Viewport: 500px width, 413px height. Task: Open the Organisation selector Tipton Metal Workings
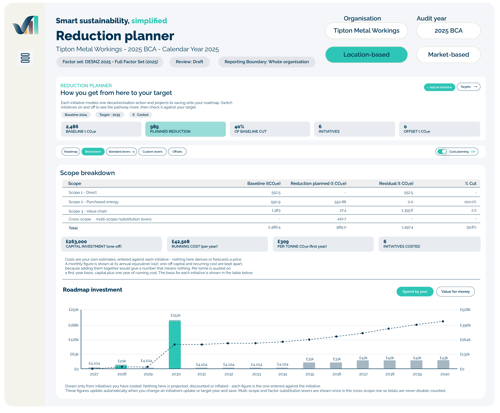pos(366,31)
